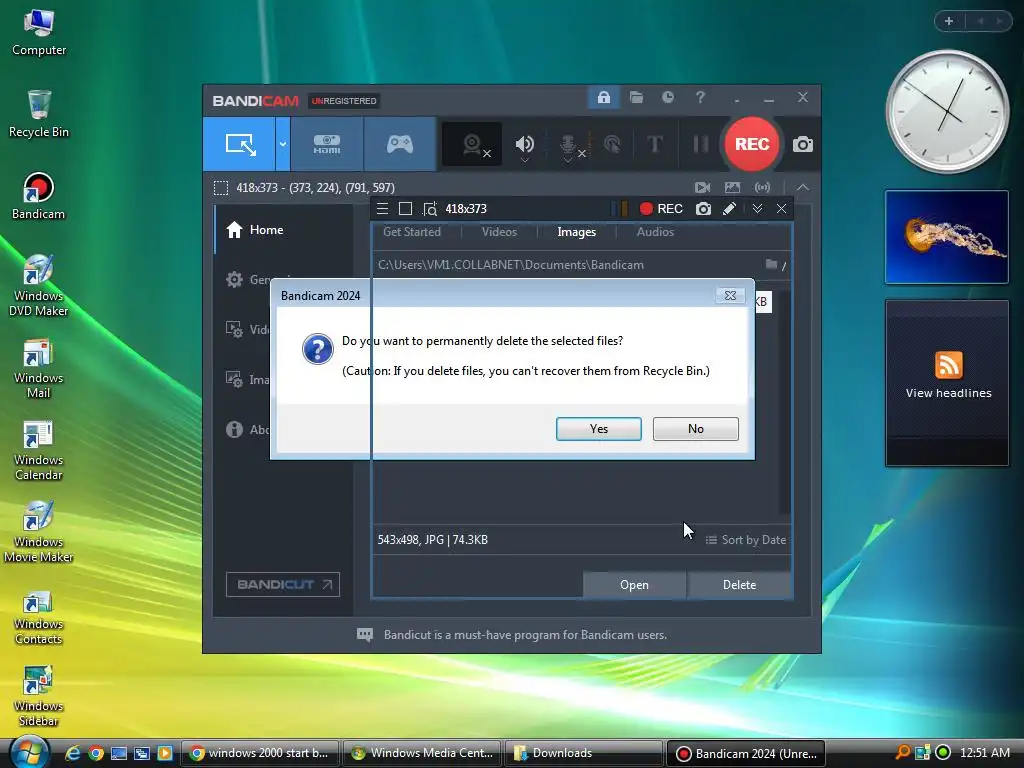The width and height of the screenshot is (1024, 768).
Task: Click the folder icon beside the output path
Action: [x=771, y=264]
